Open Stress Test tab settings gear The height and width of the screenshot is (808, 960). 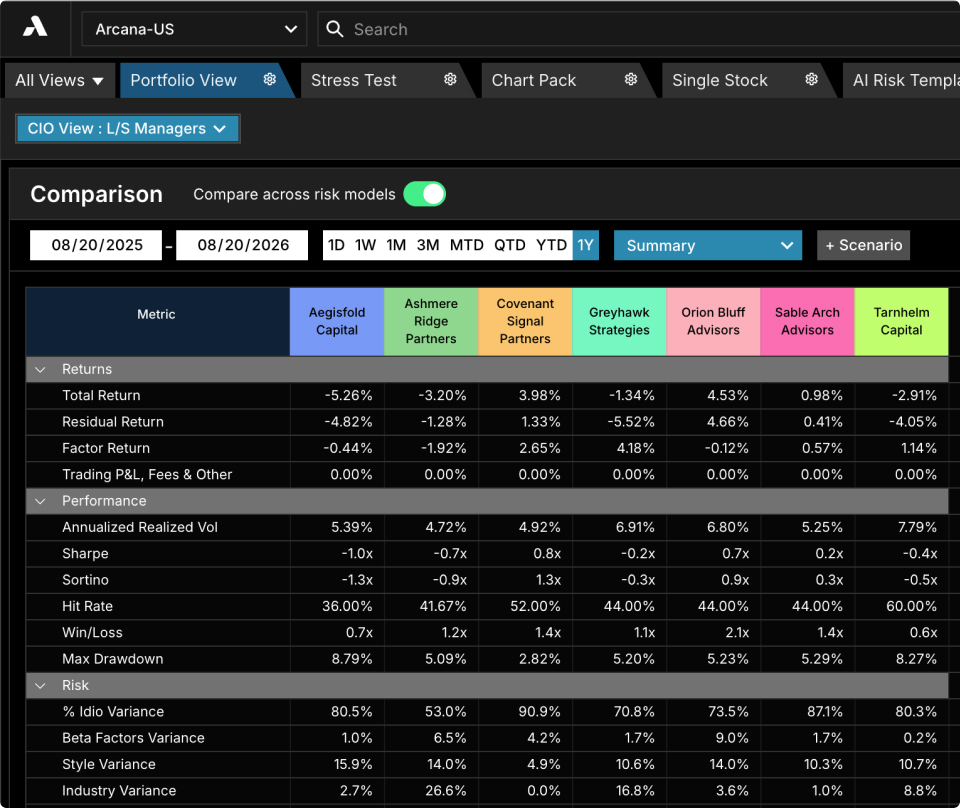[x=450, y=80]
